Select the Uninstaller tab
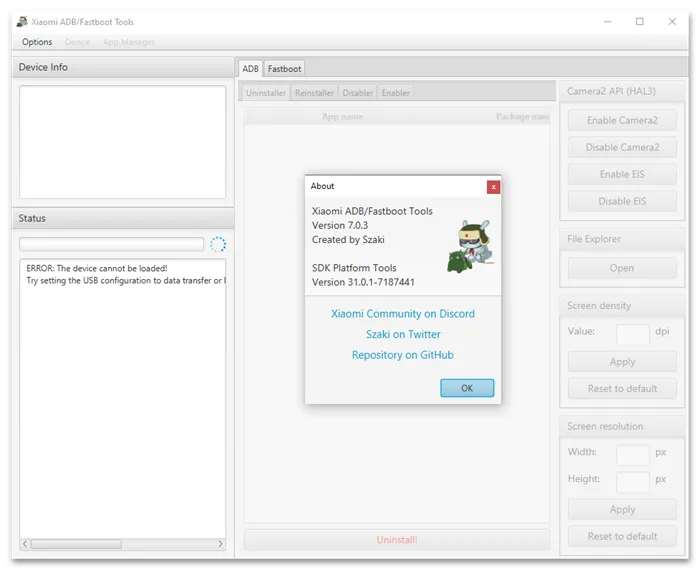Screen dimensions: 700x570 tap(266, 93)
